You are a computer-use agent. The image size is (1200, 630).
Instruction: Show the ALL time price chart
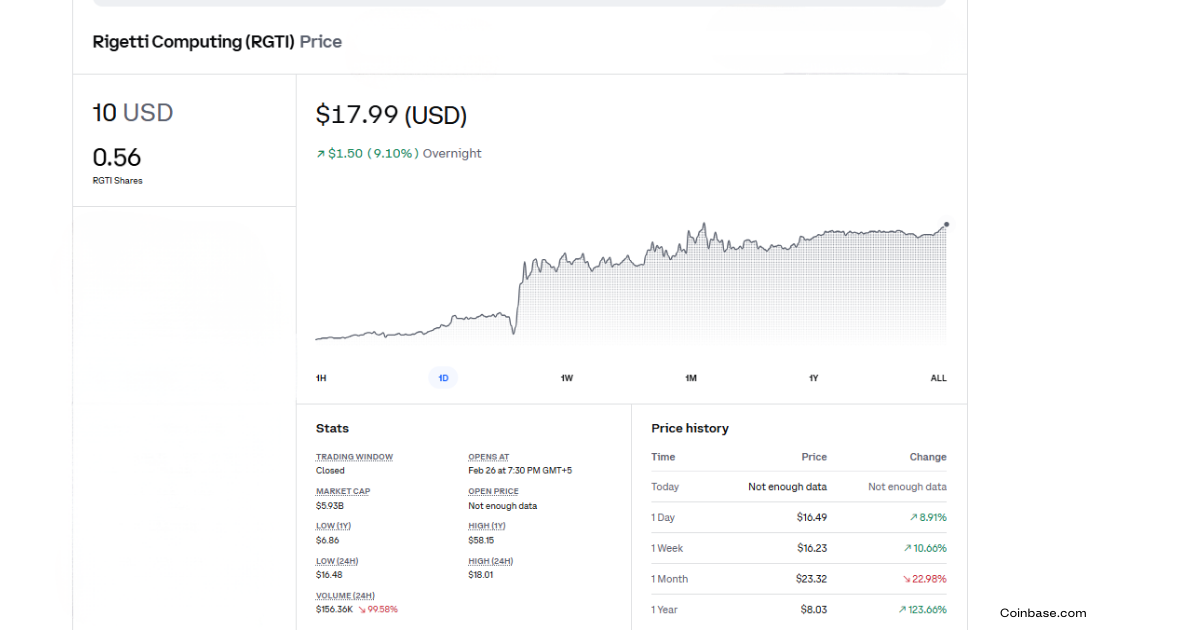click(x=938, y=378)
